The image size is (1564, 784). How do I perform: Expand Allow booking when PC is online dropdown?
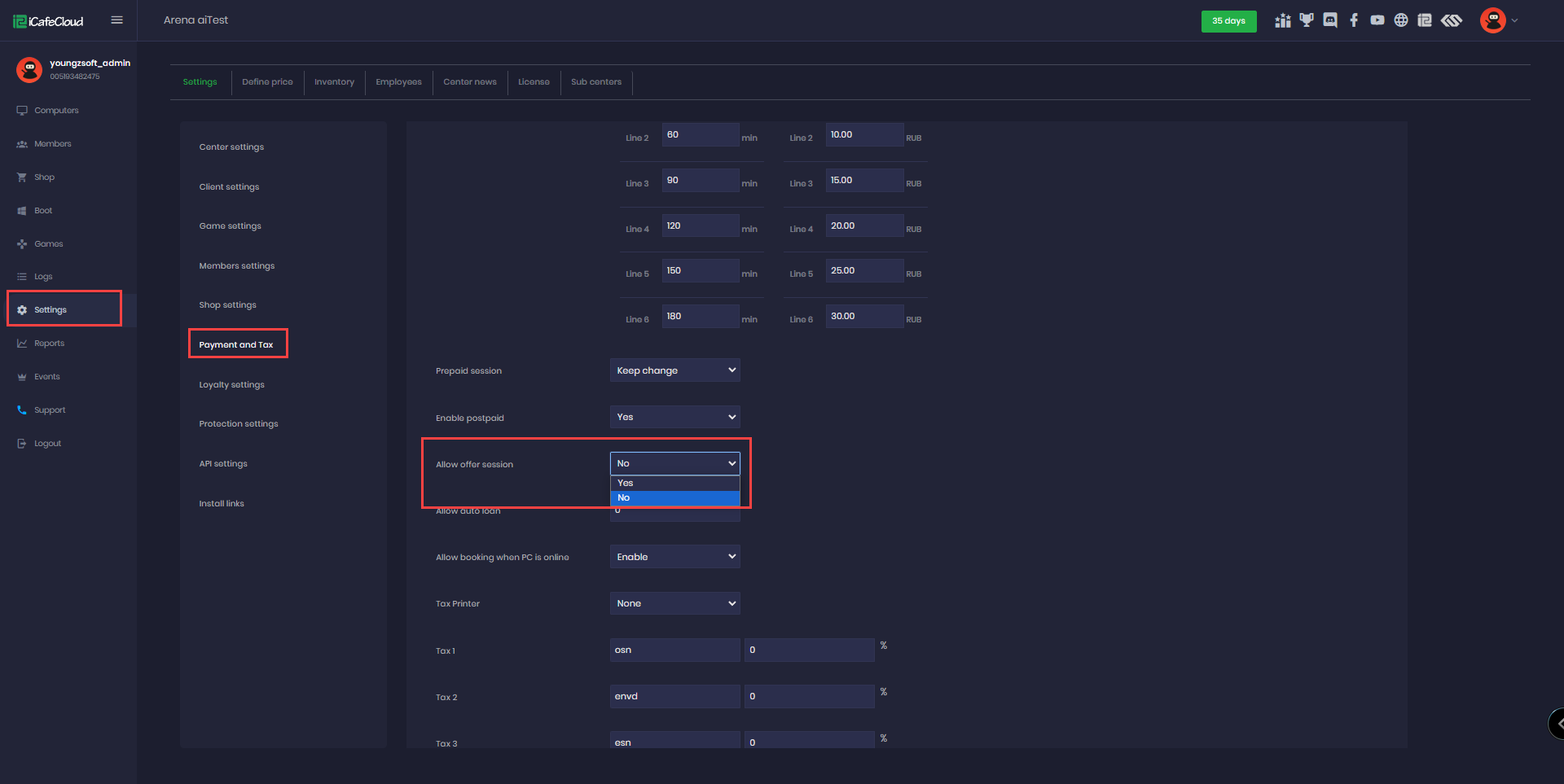tap(674, 557)
